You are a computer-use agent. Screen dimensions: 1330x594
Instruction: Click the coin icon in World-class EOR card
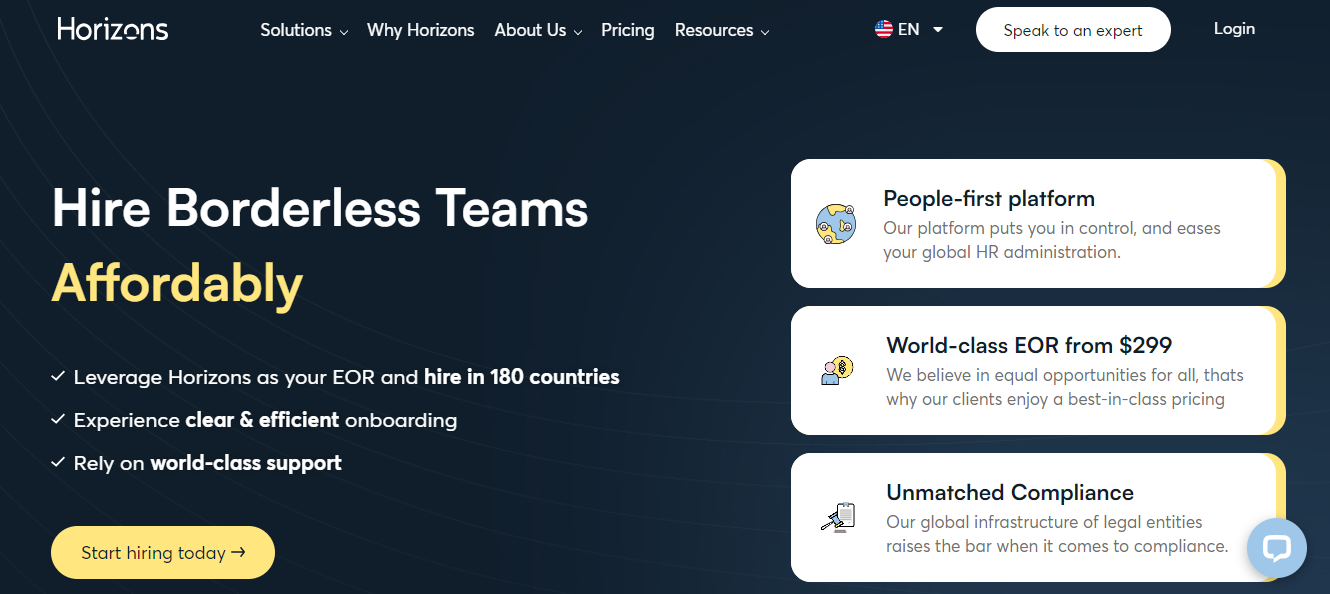pos(836,371)
